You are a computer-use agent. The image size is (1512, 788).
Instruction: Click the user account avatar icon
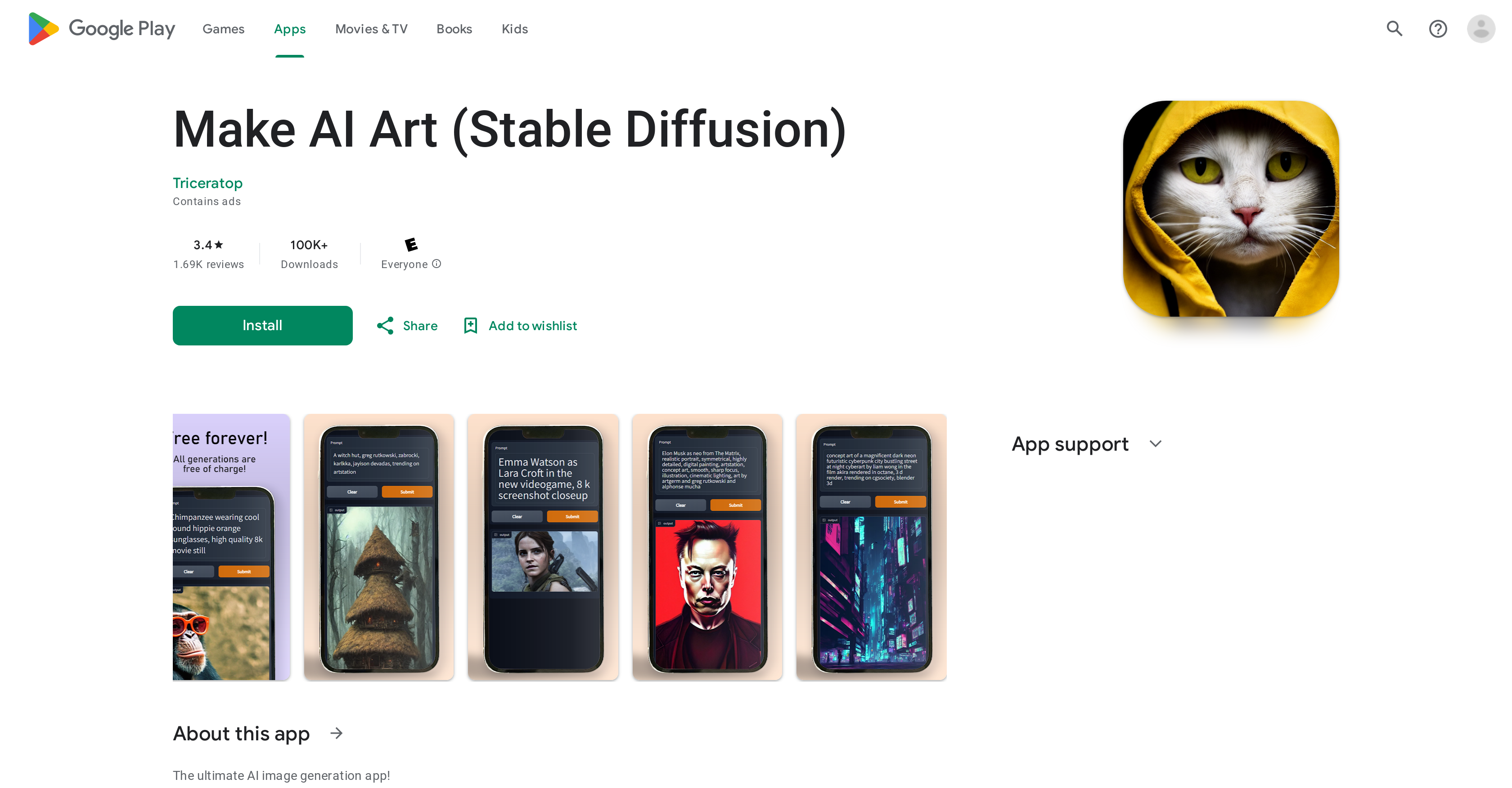(1483, 29)
